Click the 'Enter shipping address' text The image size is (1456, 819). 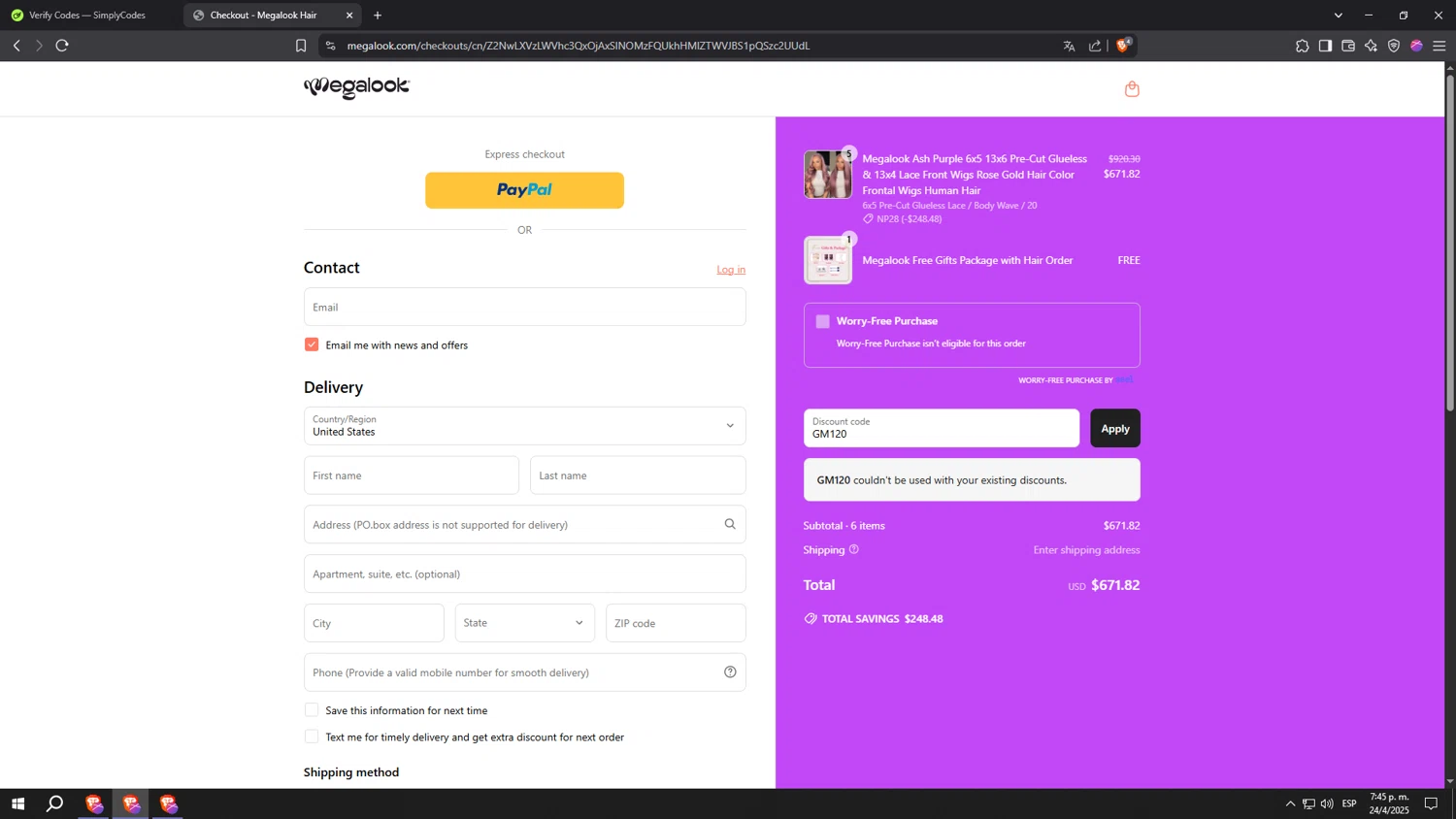1086,550
